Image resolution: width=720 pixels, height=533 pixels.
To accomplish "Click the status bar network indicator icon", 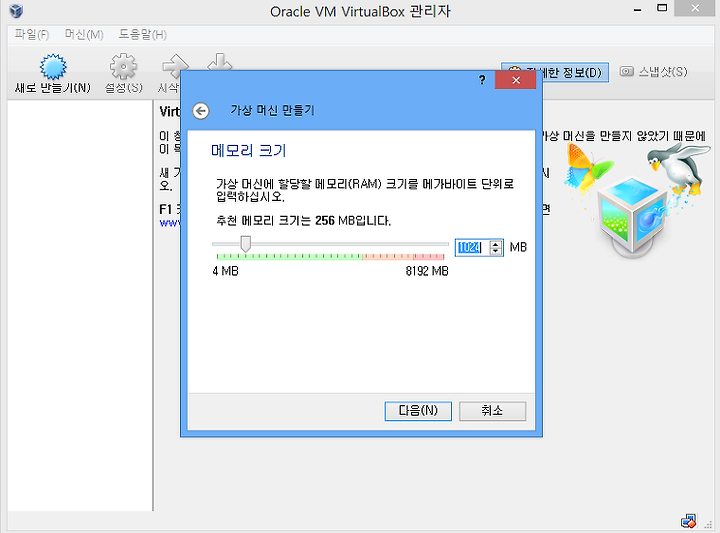I will coord(688,521).
